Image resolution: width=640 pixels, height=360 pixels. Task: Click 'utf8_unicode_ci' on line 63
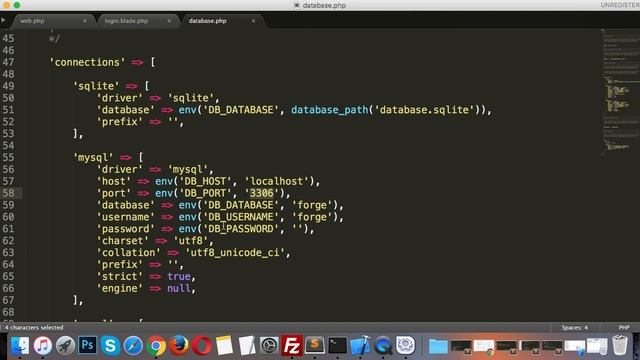[235, 253]
